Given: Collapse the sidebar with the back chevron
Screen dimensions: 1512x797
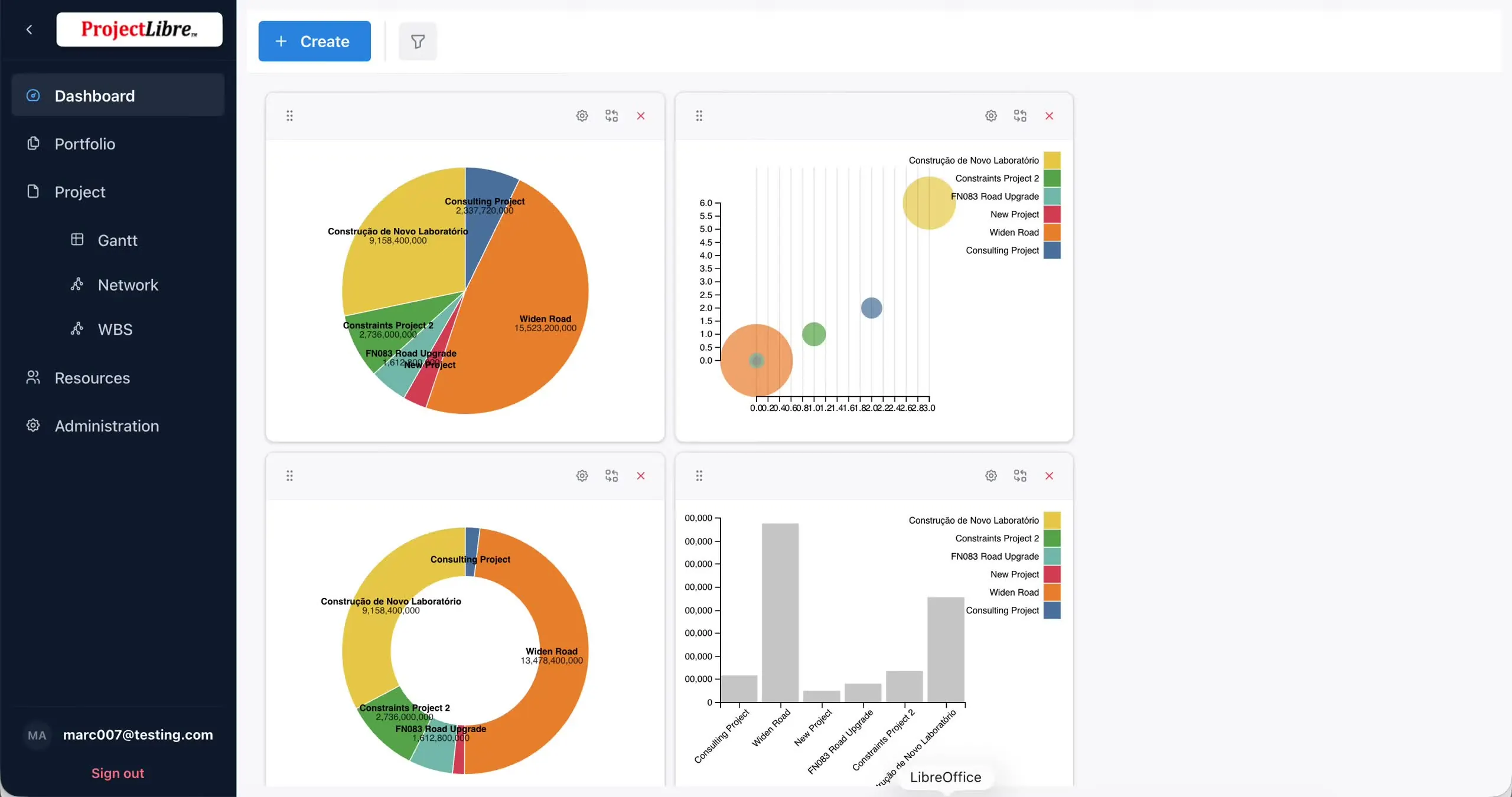Looking at the screenshot, I should [29, 30].
